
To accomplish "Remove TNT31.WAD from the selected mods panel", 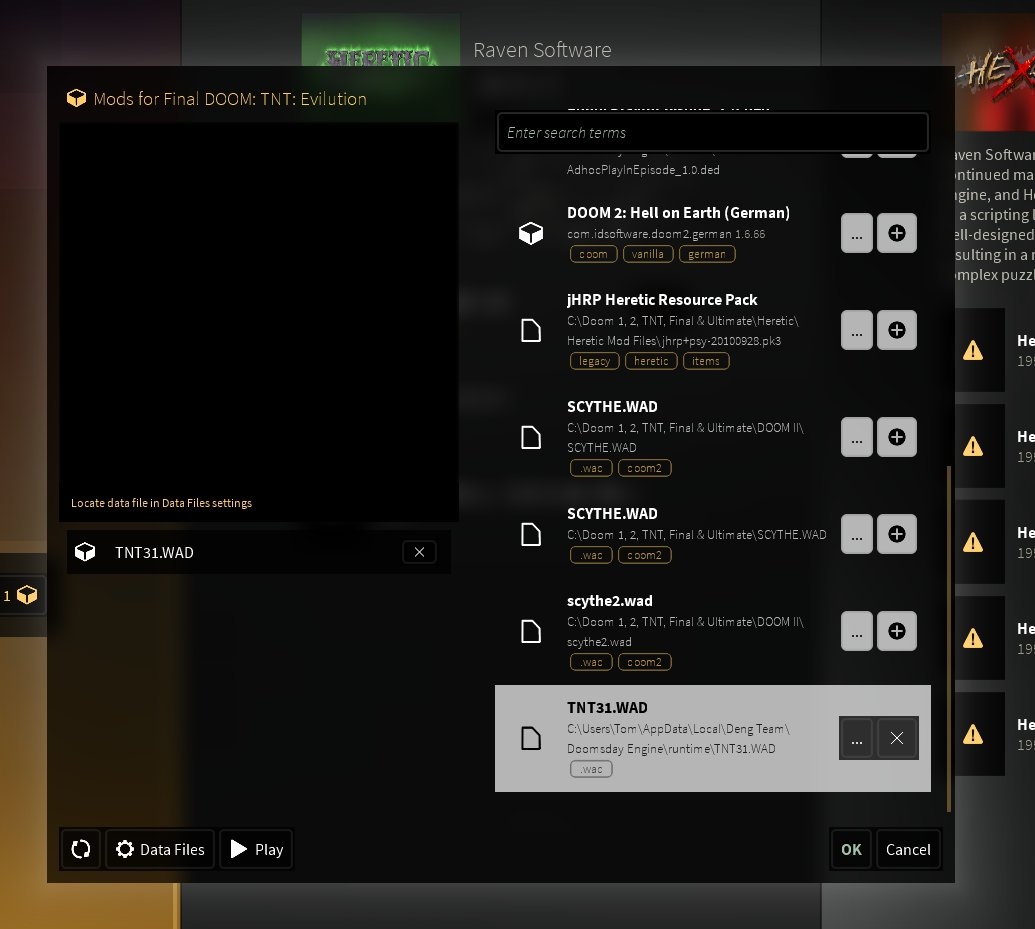I will tap(419, 552).
